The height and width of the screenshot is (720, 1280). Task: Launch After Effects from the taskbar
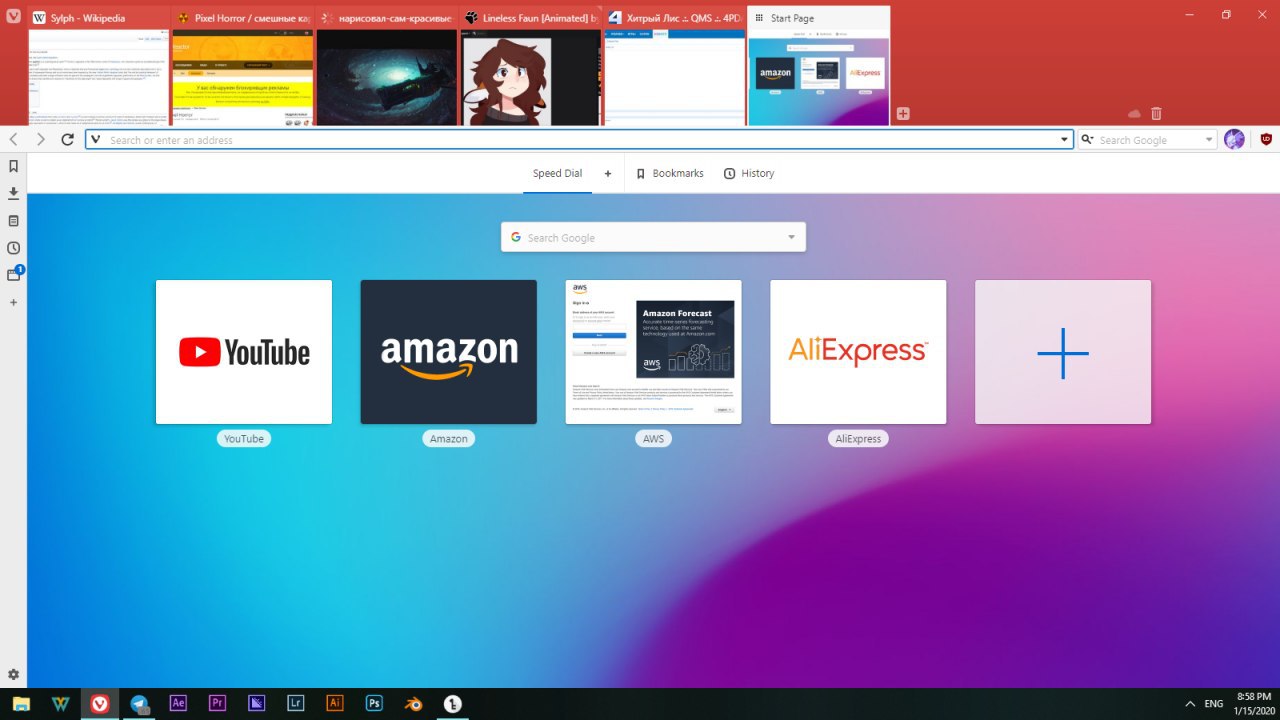click(178, 703)
